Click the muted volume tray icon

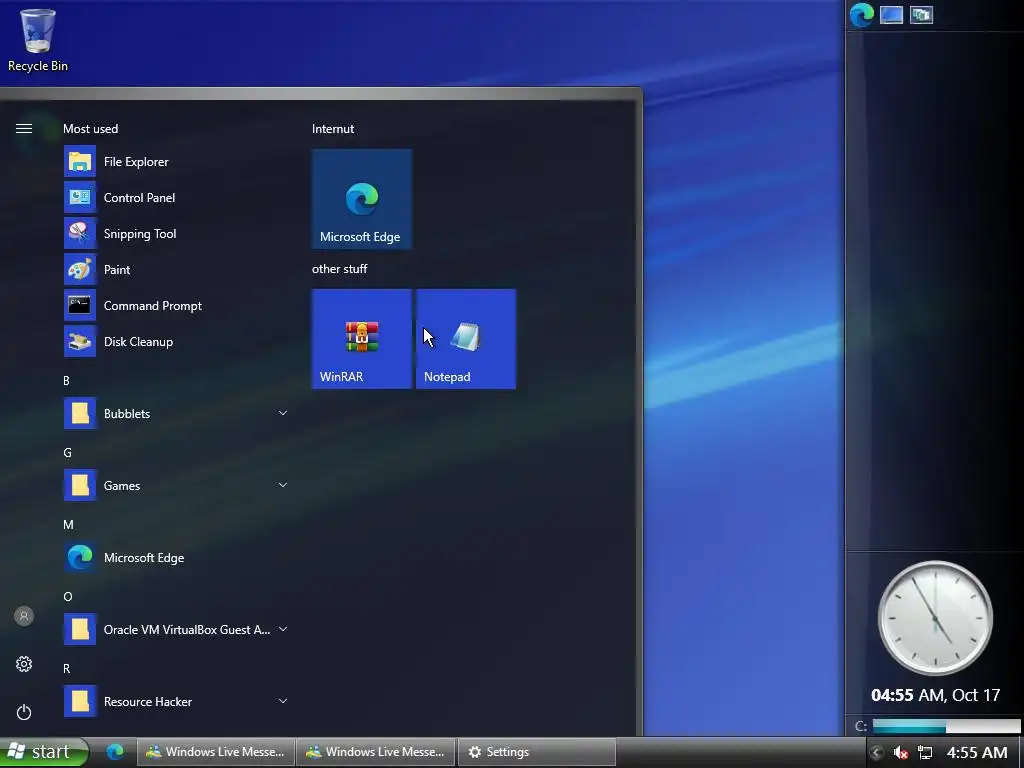tap(901, 752)
